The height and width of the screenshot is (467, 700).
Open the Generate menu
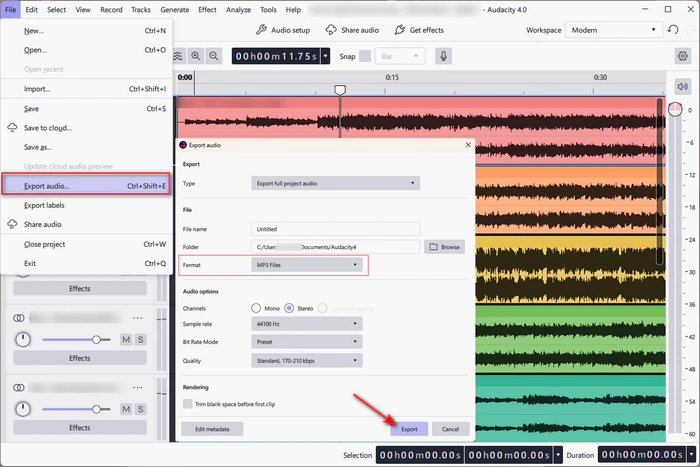coord(175,9)
